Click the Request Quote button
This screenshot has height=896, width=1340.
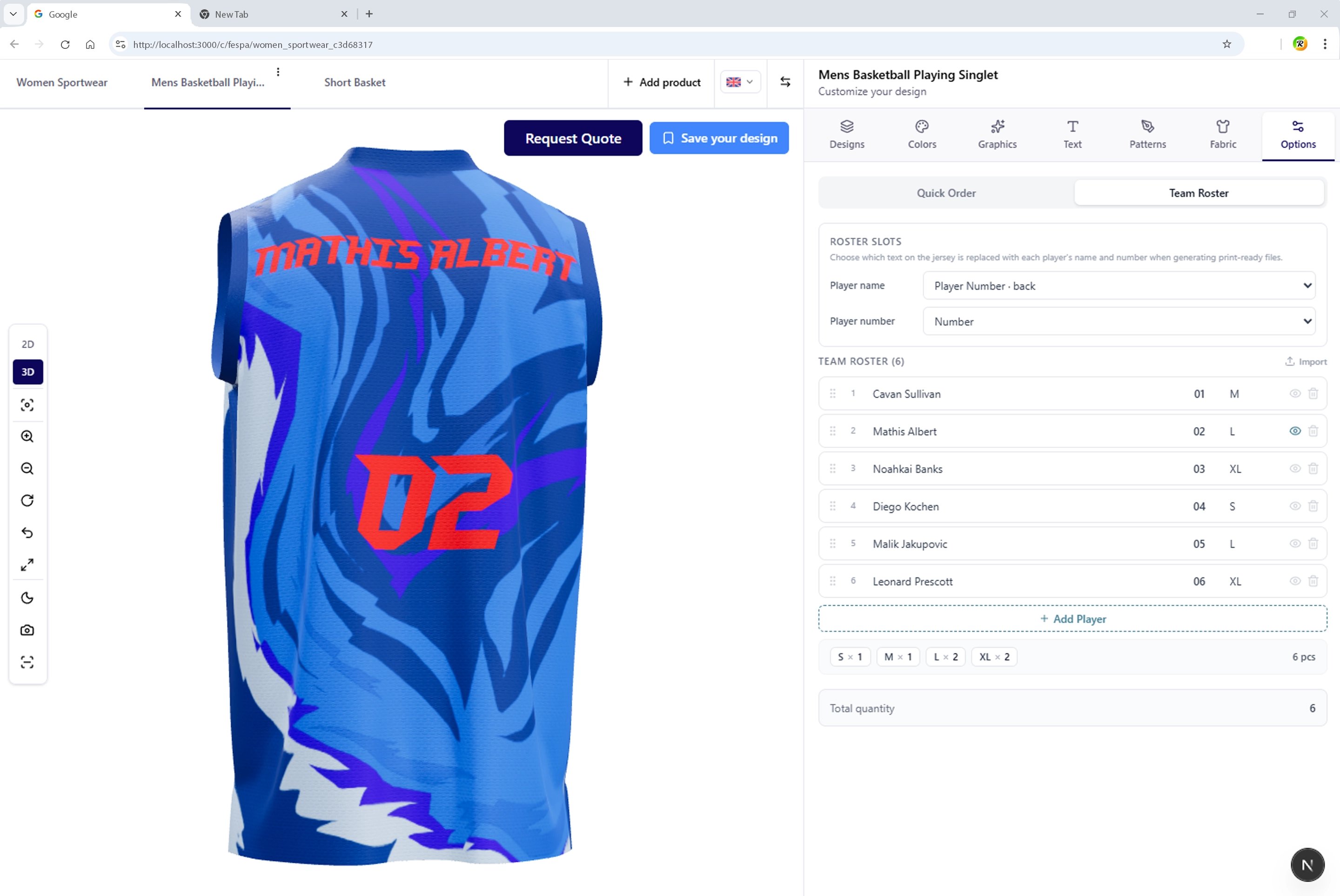coord(573,138)
